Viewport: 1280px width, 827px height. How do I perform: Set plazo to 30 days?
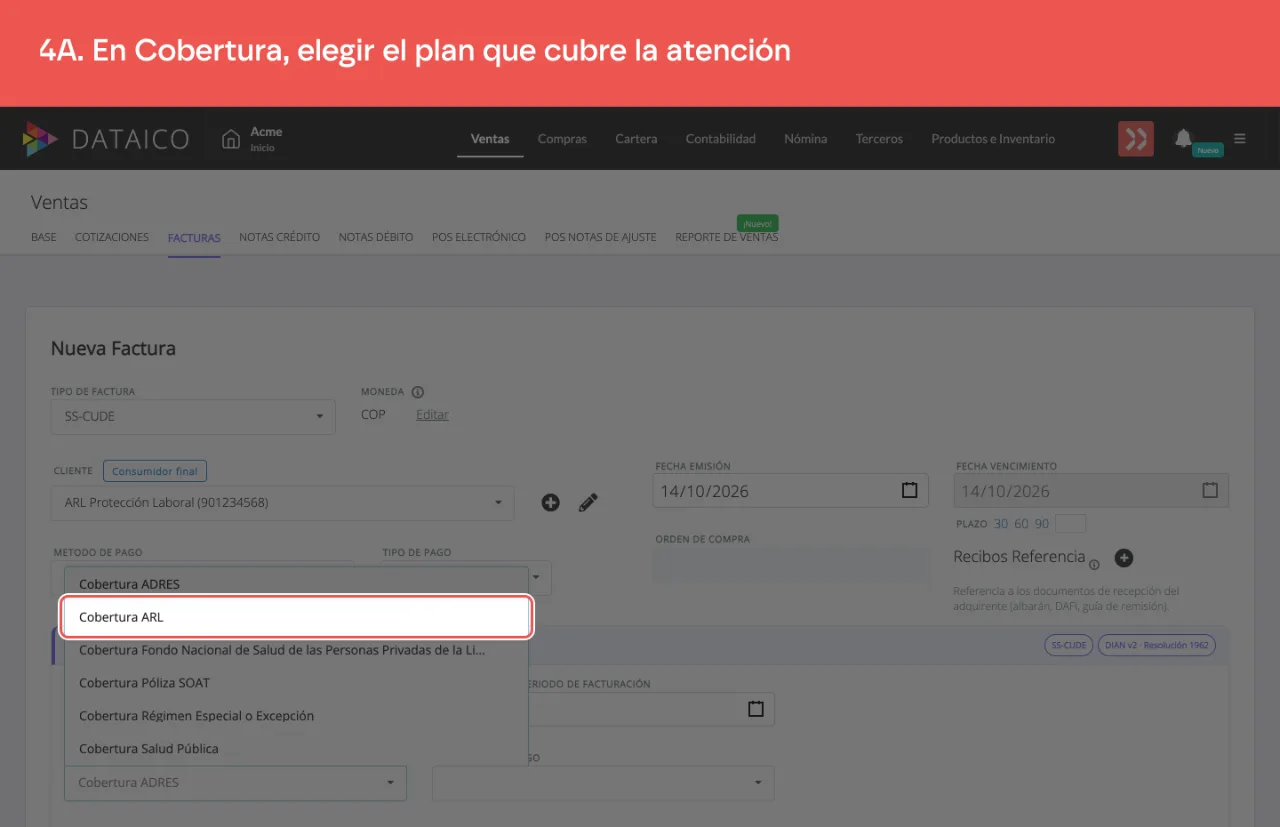point(1001,524)
